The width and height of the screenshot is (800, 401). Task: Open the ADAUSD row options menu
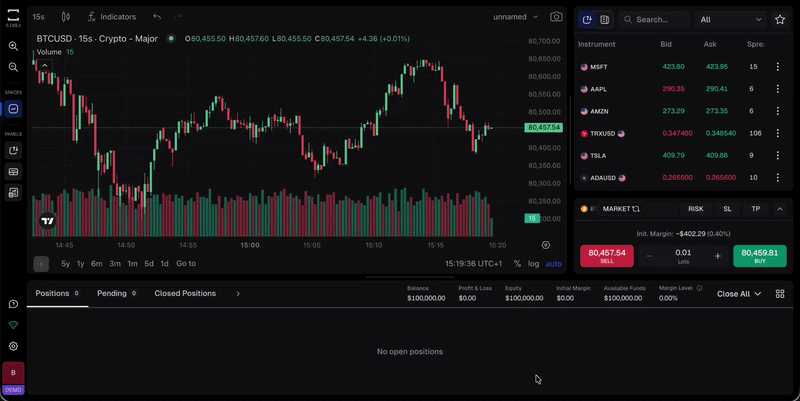[x=778, y=178]
